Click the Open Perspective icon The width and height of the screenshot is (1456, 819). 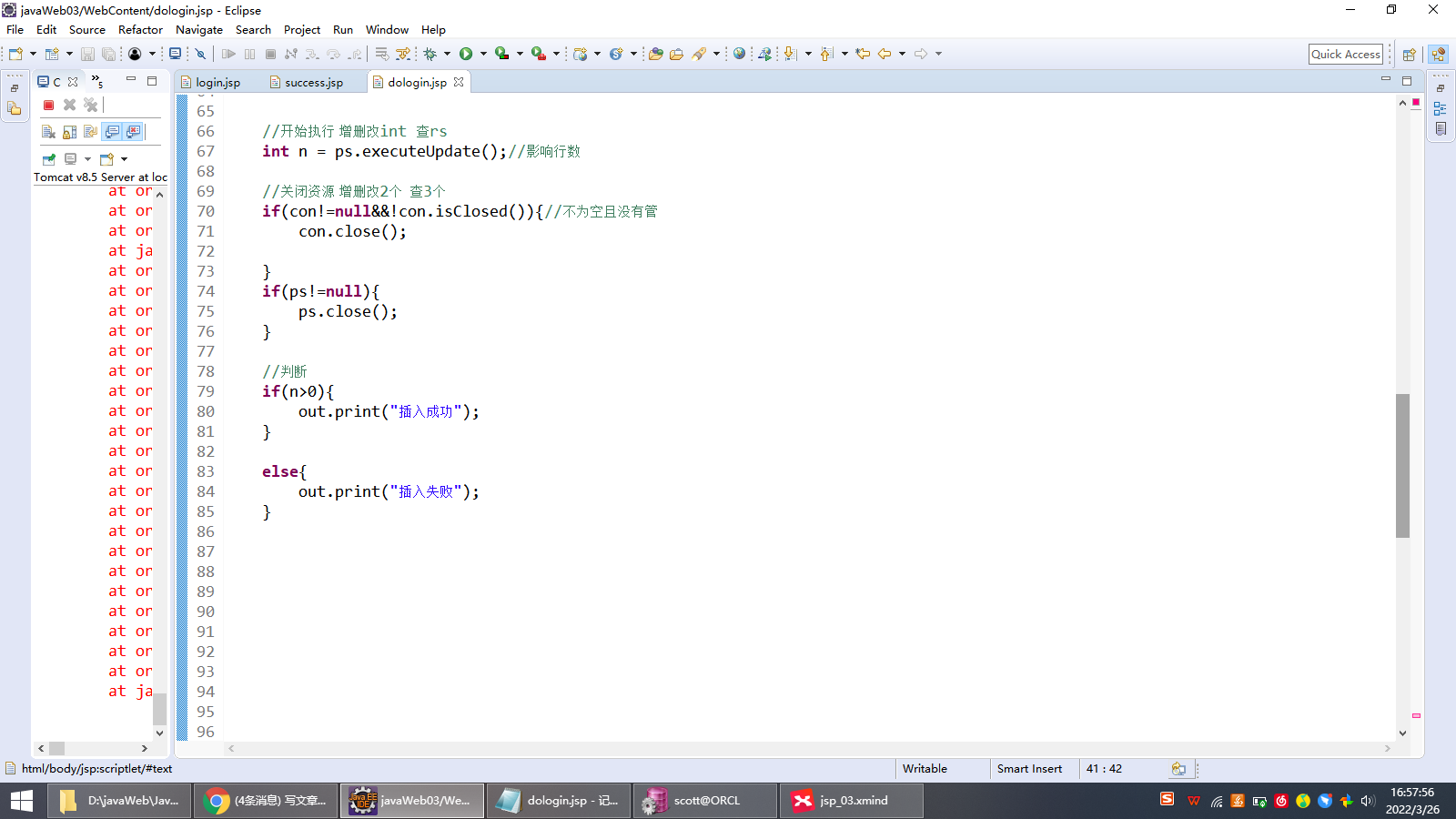tap(1410, 55)
